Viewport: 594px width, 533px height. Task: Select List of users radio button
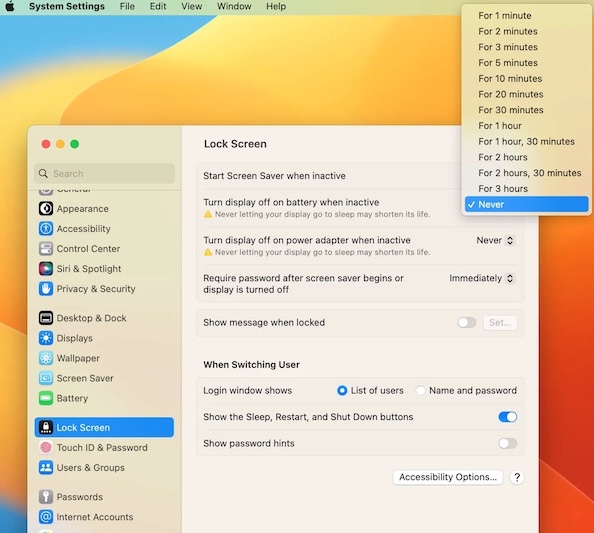342,391
